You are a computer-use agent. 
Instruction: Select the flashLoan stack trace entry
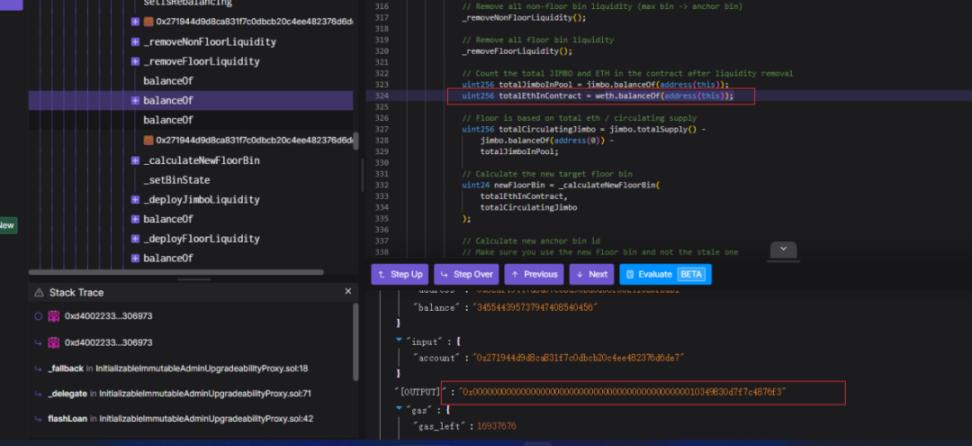71,418
